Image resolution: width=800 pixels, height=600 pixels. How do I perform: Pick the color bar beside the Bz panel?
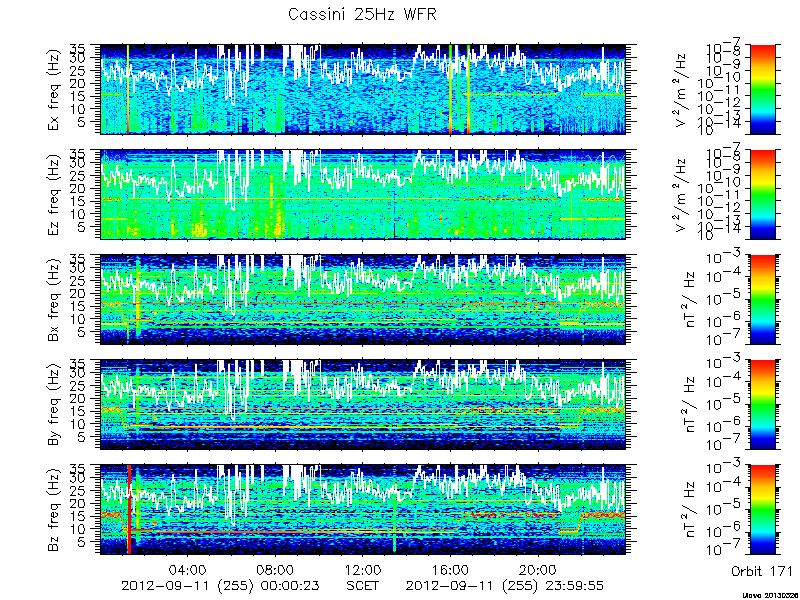[x=762, y=510]
